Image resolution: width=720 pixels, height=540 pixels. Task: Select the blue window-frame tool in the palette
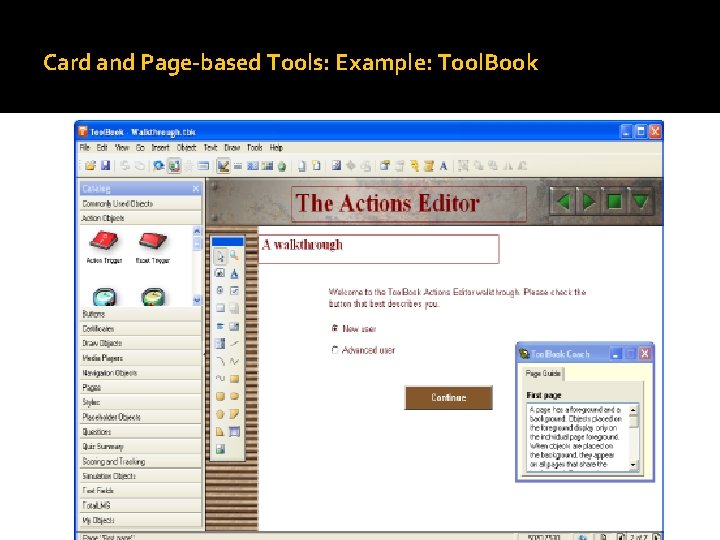(234, 431)
